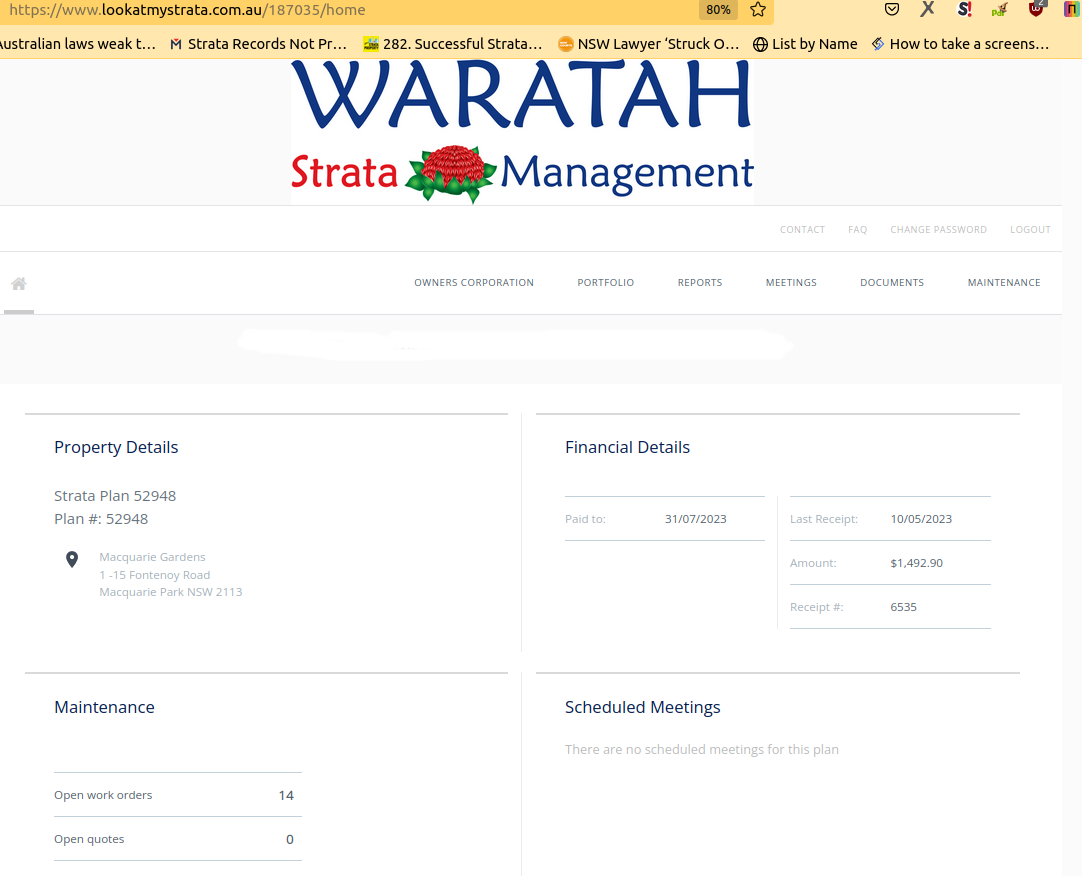1082x876 pixels.
Task: Click the Scheduled Meetings heading
Action: 642,707
